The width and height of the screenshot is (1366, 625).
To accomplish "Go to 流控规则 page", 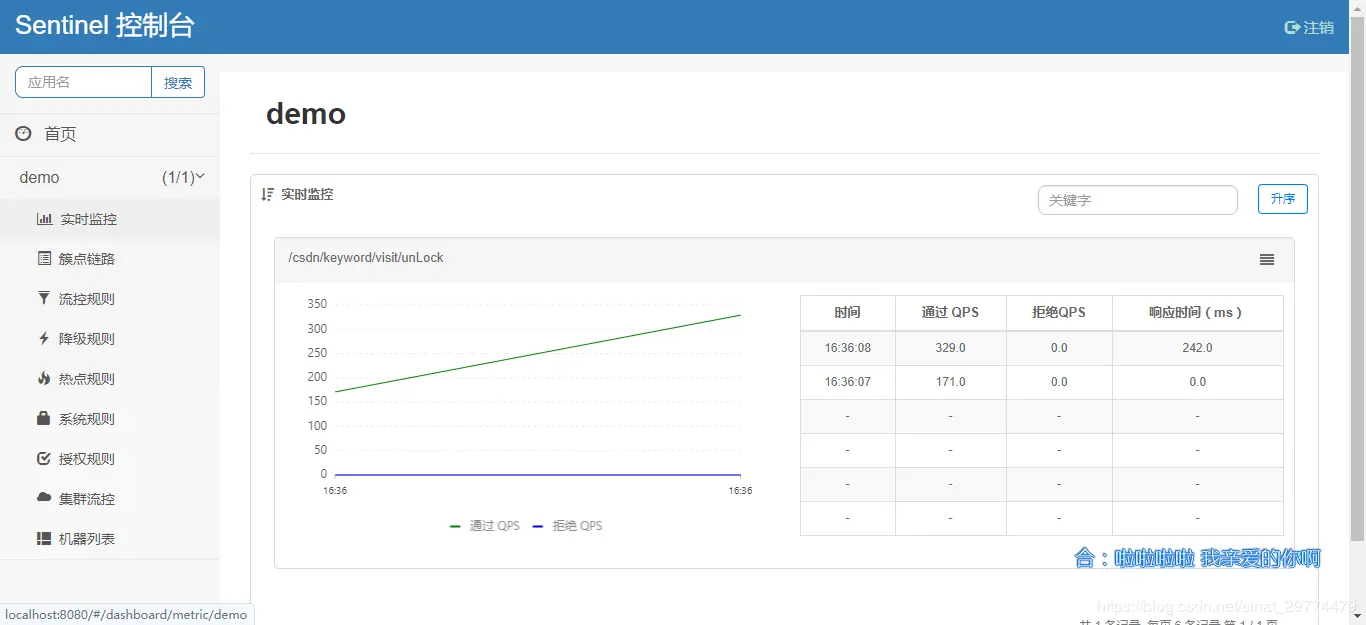I will (x=110, y=299).
